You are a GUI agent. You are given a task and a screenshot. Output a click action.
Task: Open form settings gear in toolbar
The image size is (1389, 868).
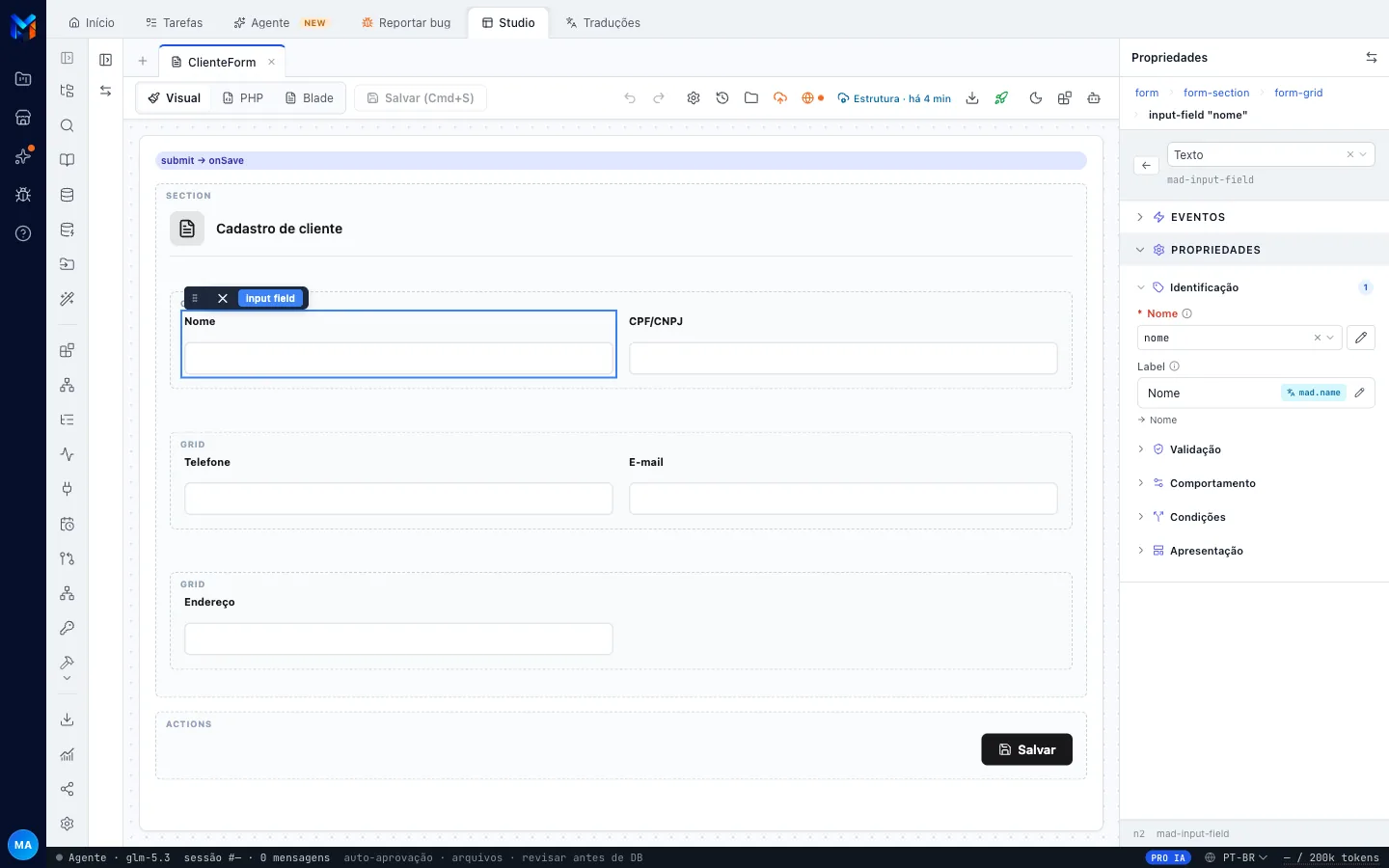point(694,98)
